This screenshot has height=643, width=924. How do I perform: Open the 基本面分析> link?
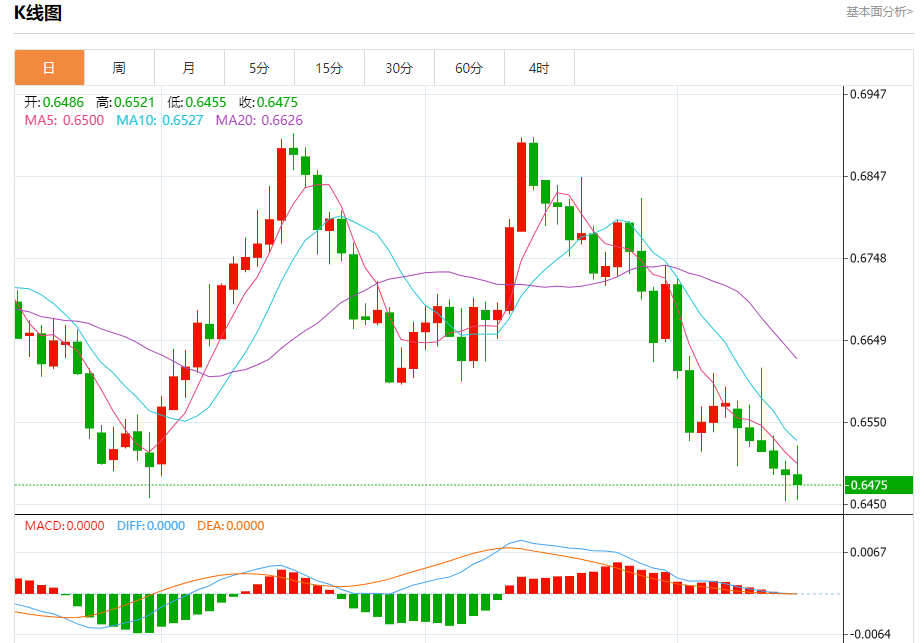[879, 12]
